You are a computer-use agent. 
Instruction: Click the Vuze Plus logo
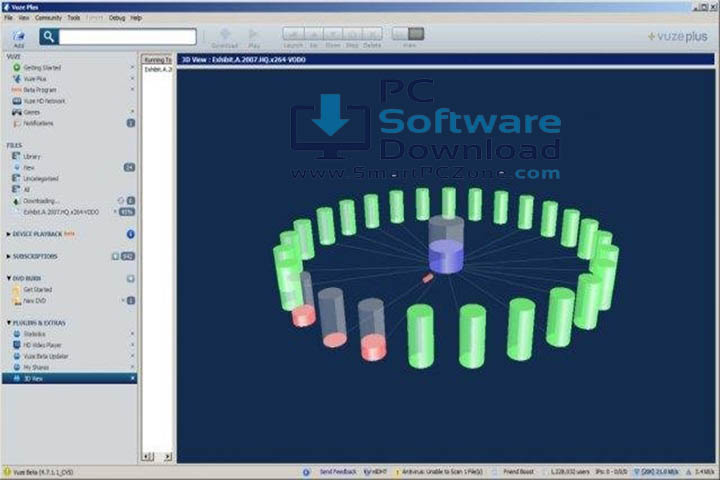pos(677,36)
